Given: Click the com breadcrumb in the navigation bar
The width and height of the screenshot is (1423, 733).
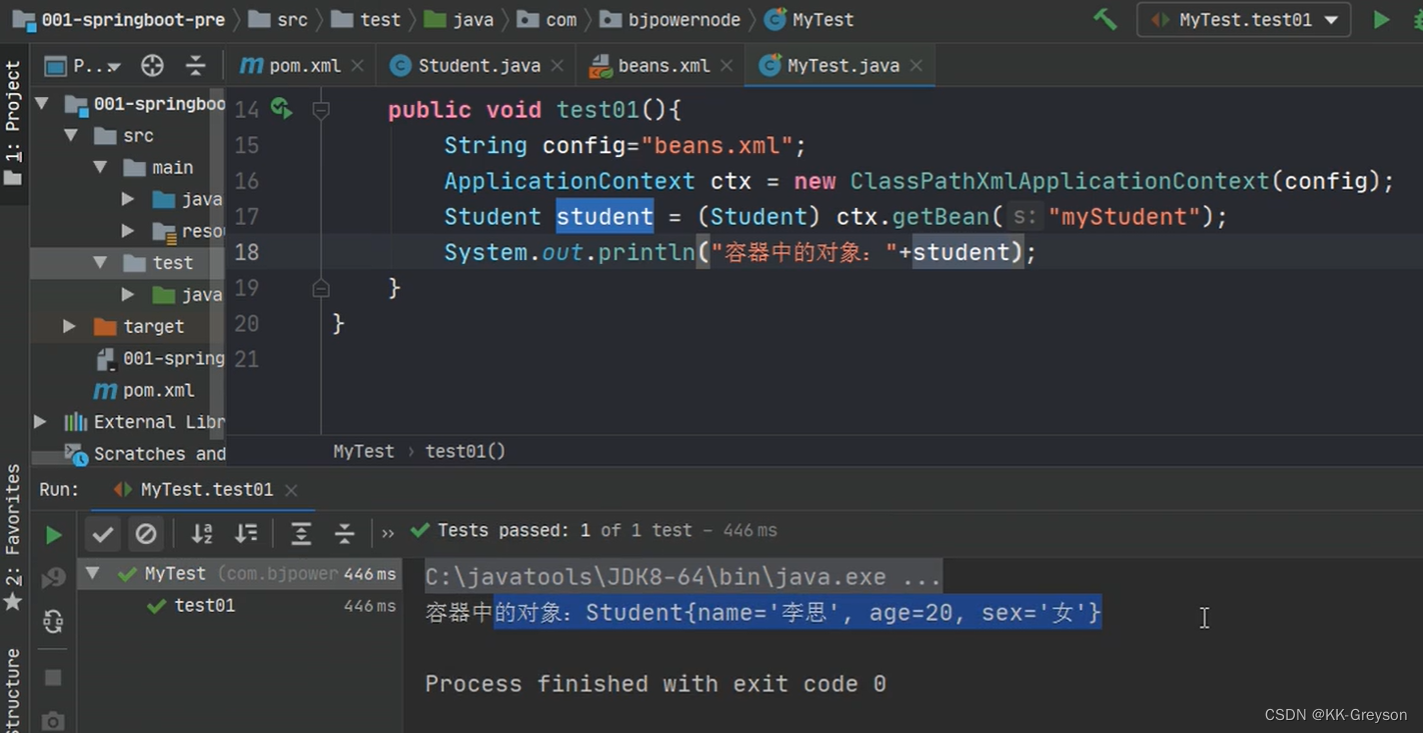Looking at the screenshot, I should pos(546,20).
